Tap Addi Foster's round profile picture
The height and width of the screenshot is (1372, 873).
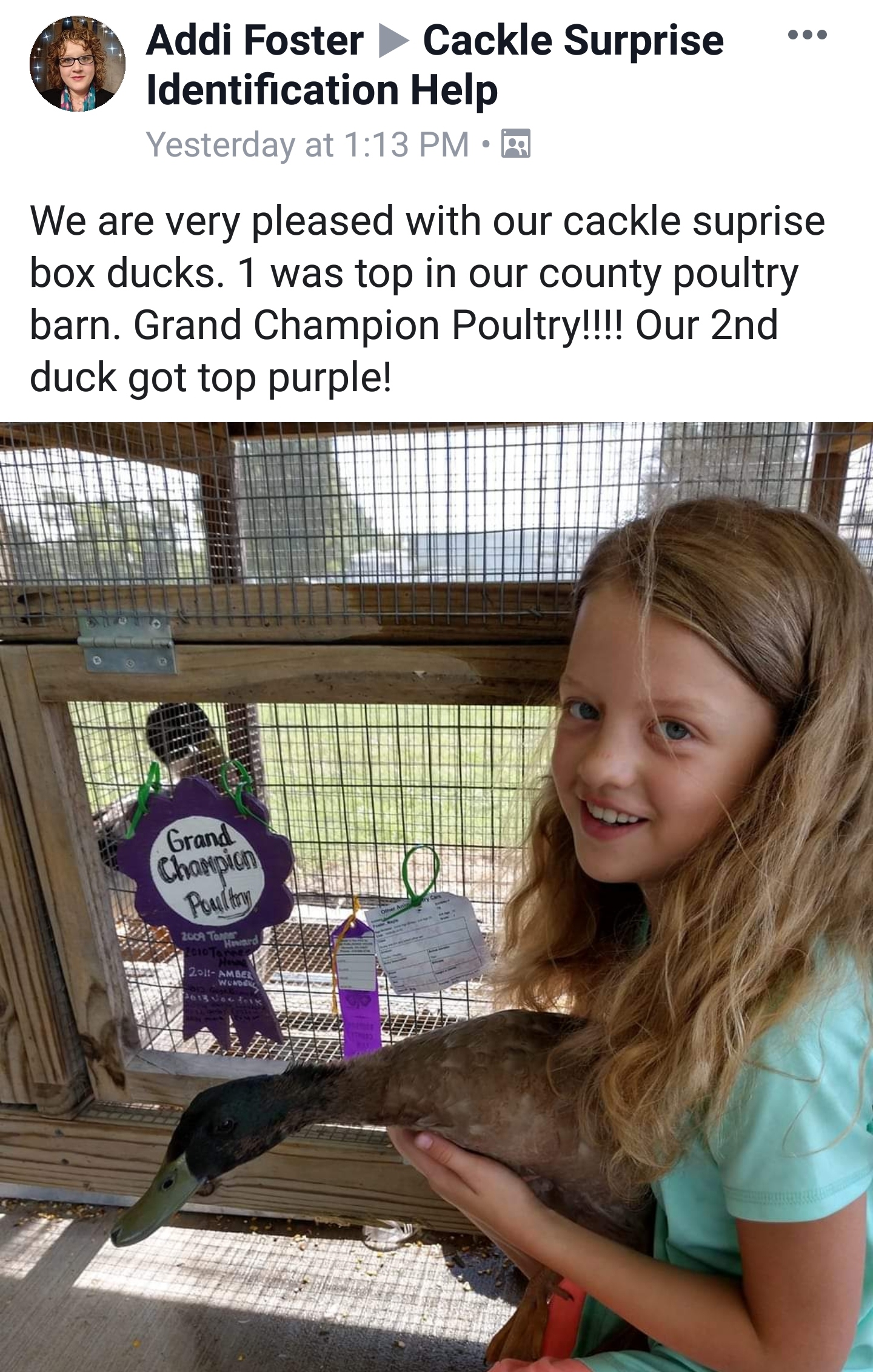tap(78, 64)
